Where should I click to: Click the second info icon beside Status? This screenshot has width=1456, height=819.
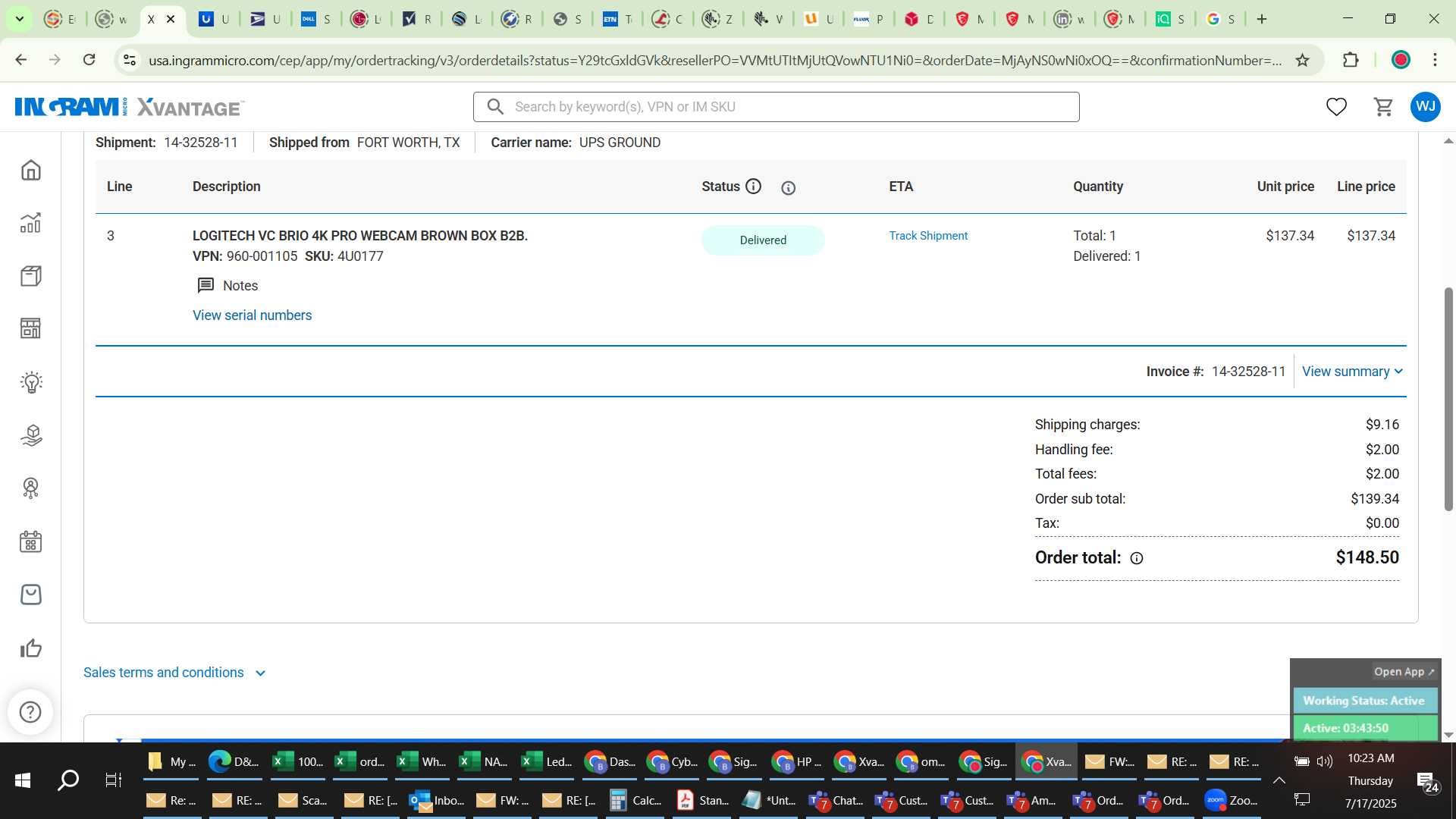pos(789,188)
